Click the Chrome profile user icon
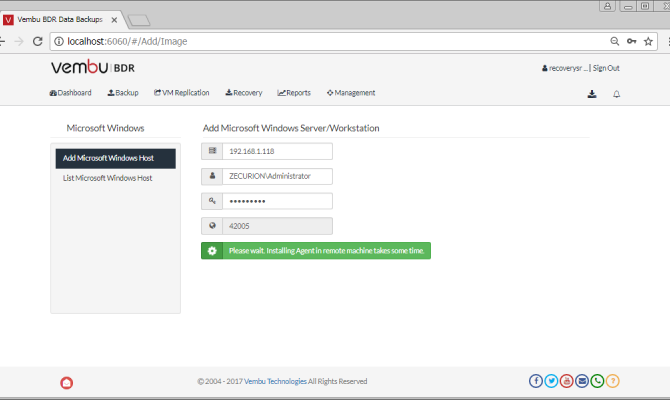Image resolution: width=670 pixels, height=400 pixels. click(x=607, y=6)
